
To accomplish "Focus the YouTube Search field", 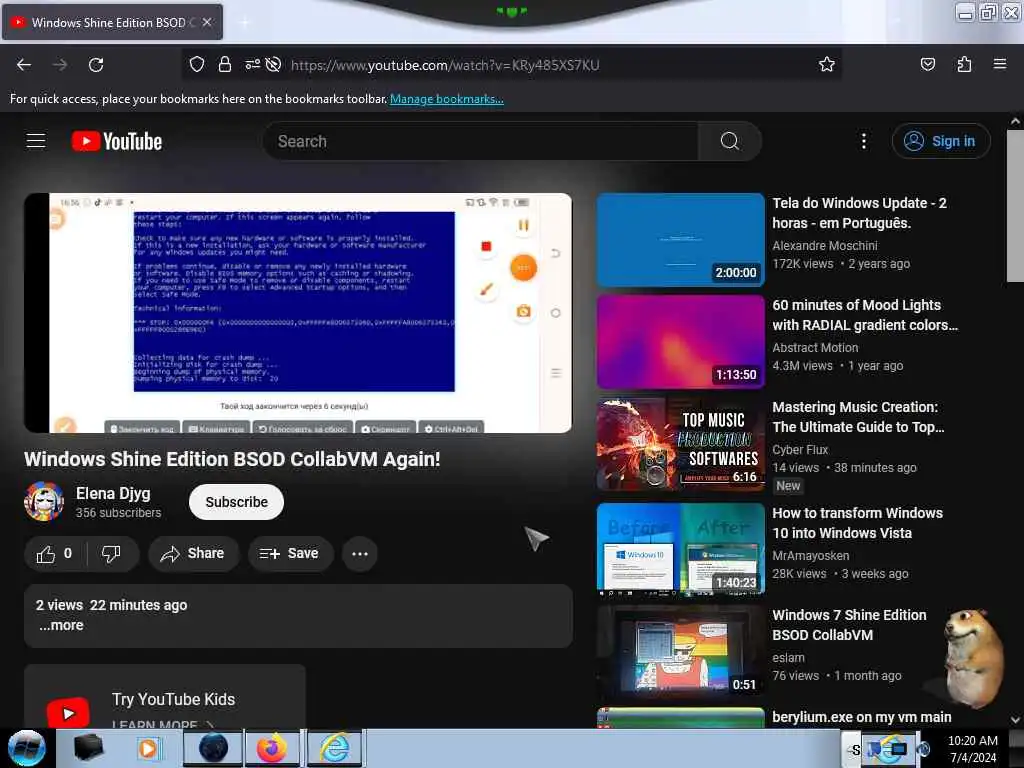I will coord(481,141).
